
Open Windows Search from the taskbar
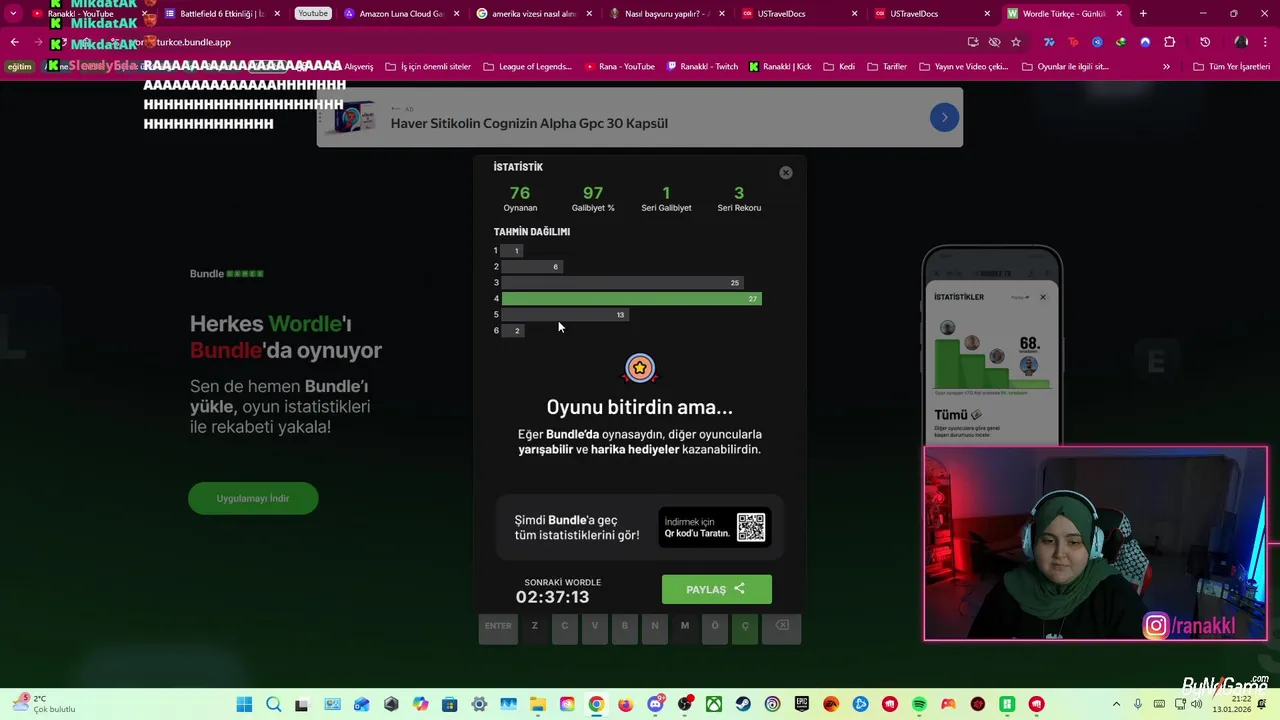click(x=273, y=705)
